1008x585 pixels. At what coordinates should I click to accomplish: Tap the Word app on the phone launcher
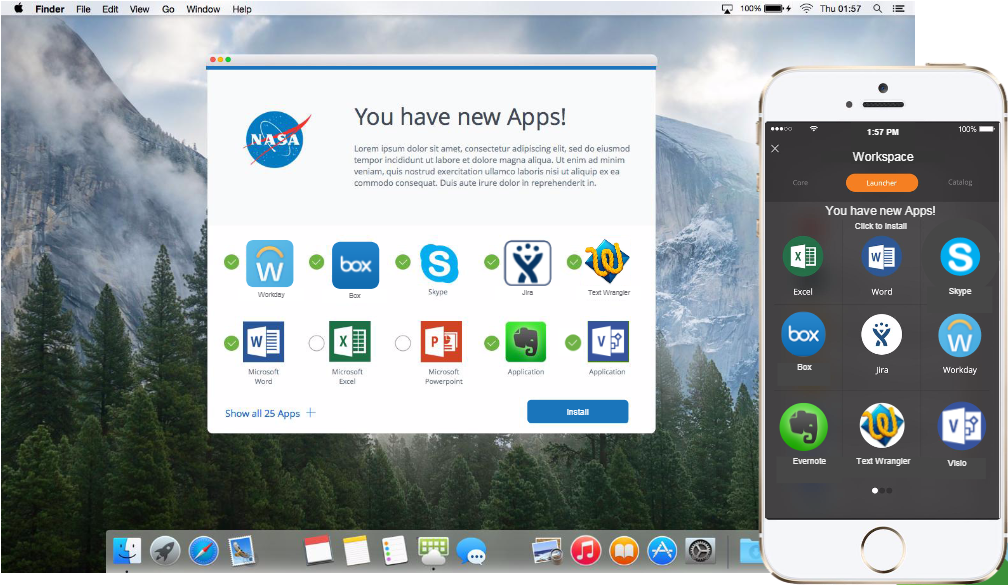pyautogui.click(x=881, y=256)
